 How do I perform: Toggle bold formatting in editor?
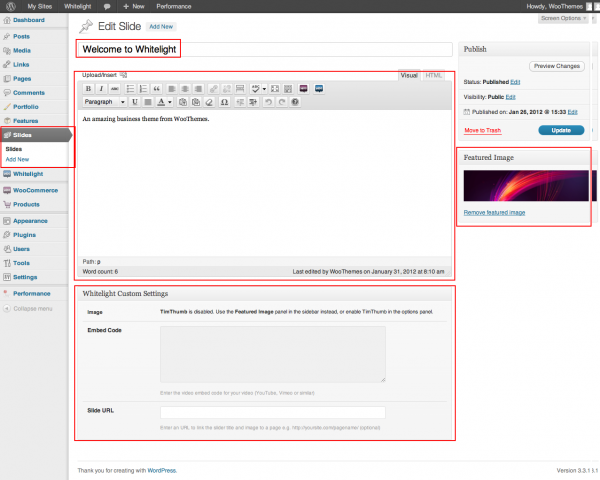pyautogui.click(x=88, y=89)
